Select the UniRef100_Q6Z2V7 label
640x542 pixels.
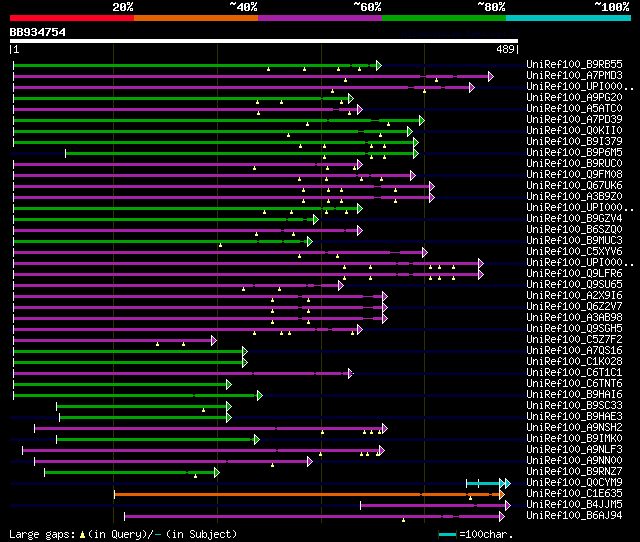(x=574, y=307)
